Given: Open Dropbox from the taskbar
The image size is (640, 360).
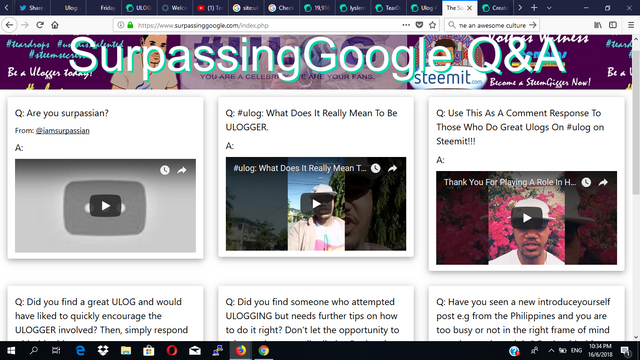Looking at the screenshot, I should click(x=103, y=351).
